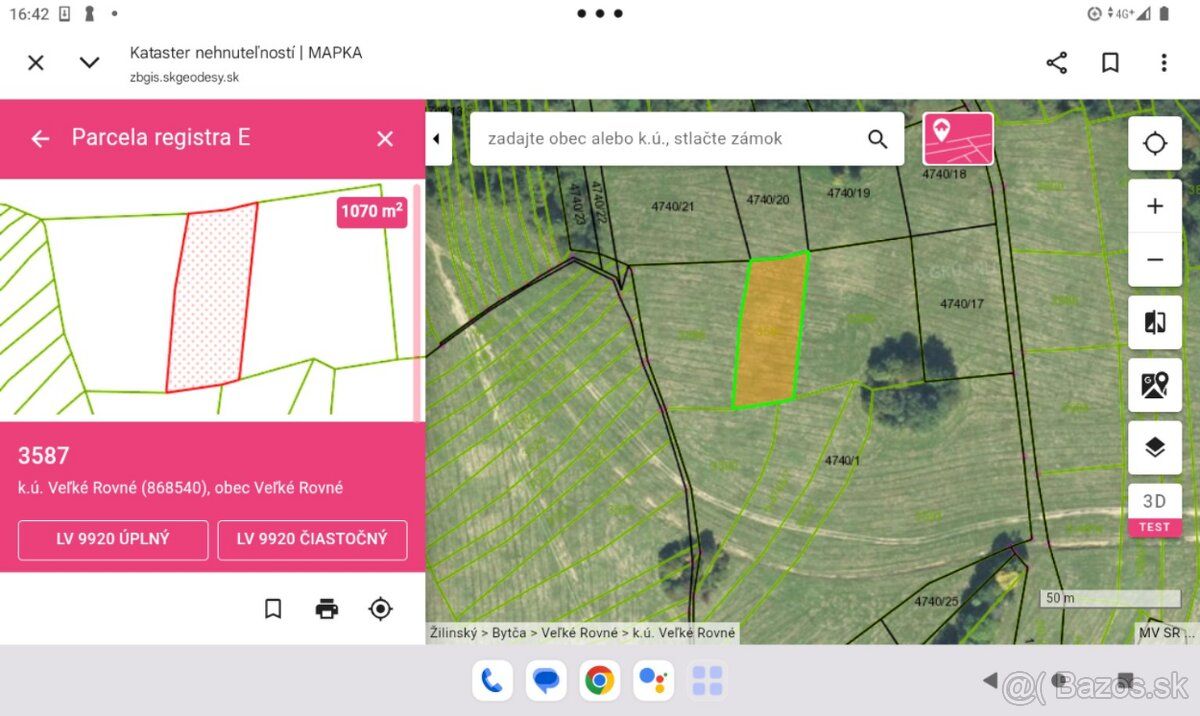Print the parcel information

point(327,608)
